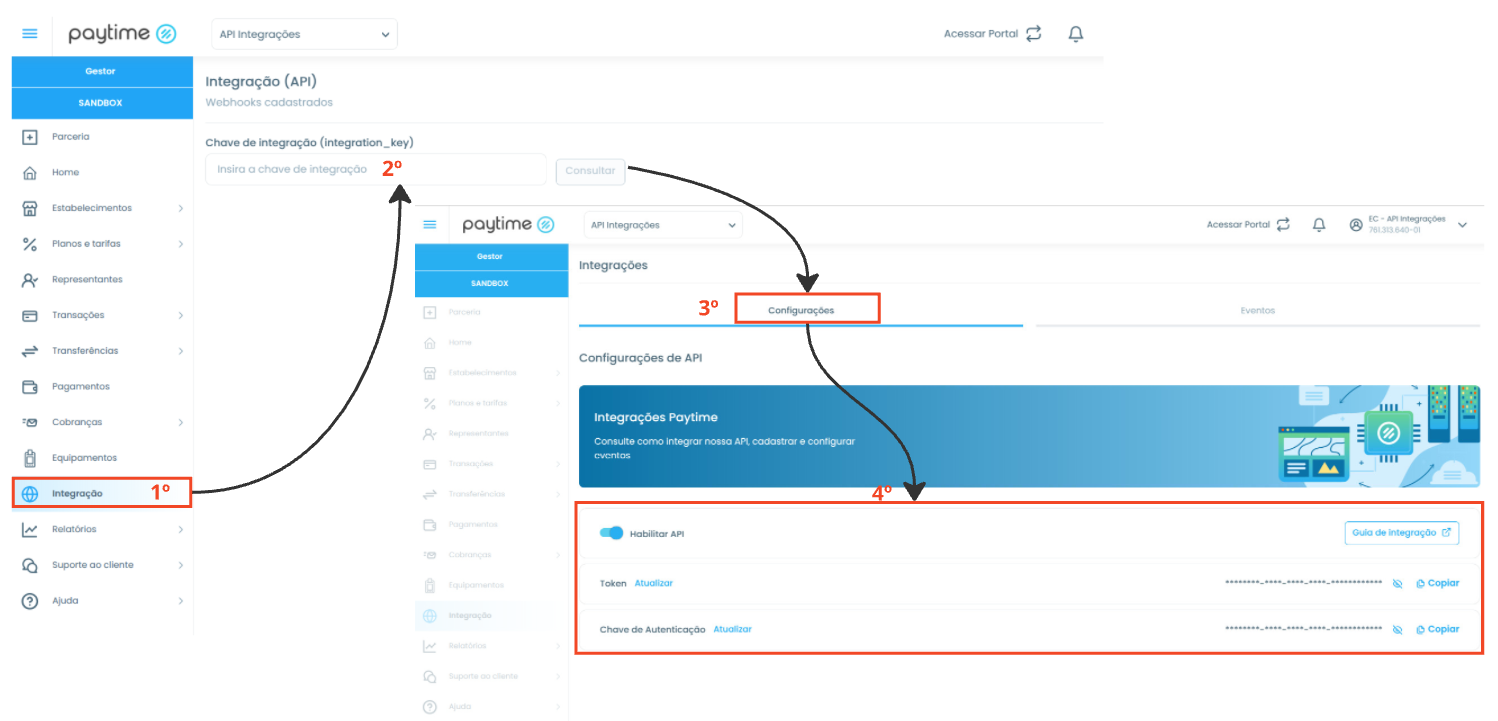Select Equipamentos in the Integração (API) window sidebar

[x=102, y=458]
